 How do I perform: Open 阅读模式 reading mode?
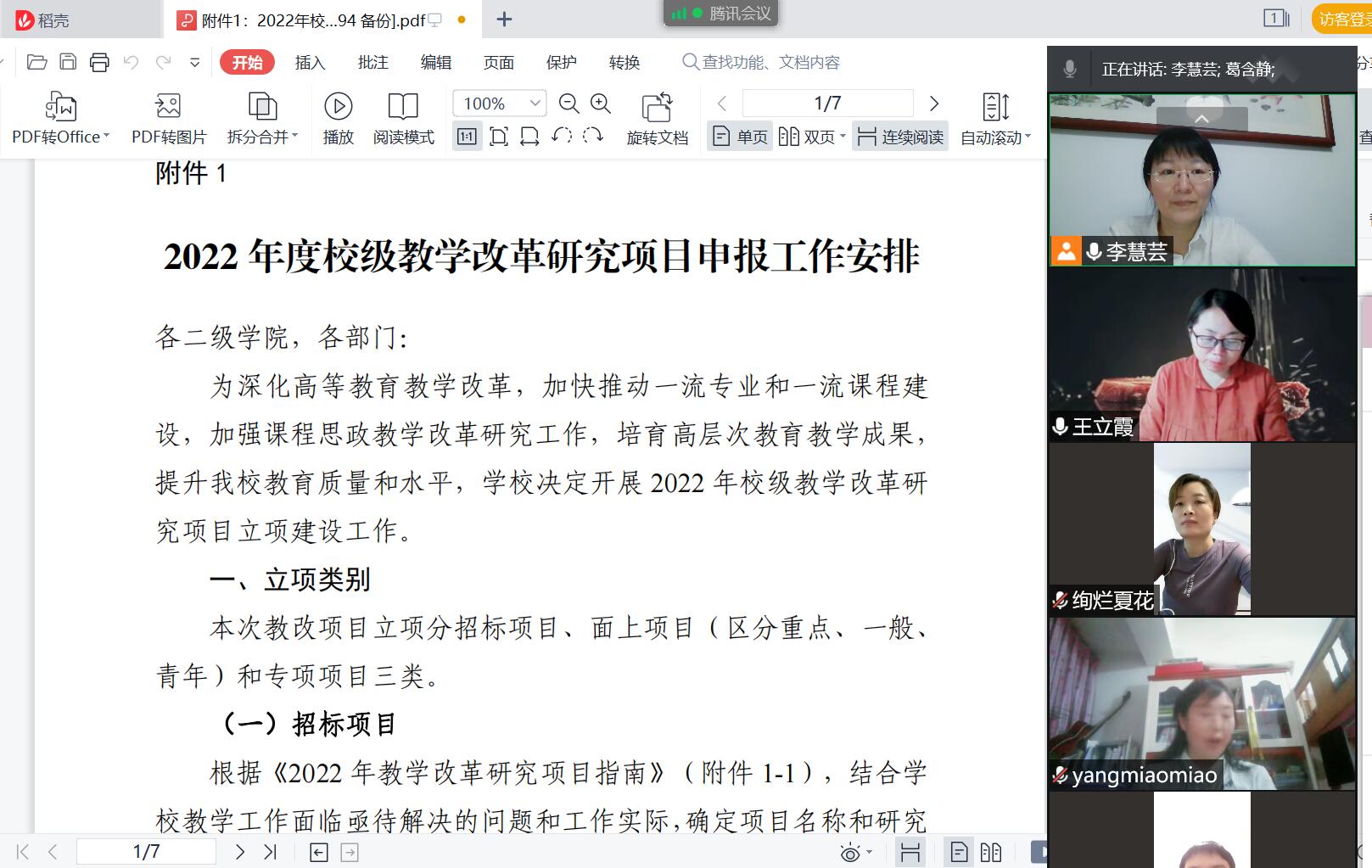point(403,107)
